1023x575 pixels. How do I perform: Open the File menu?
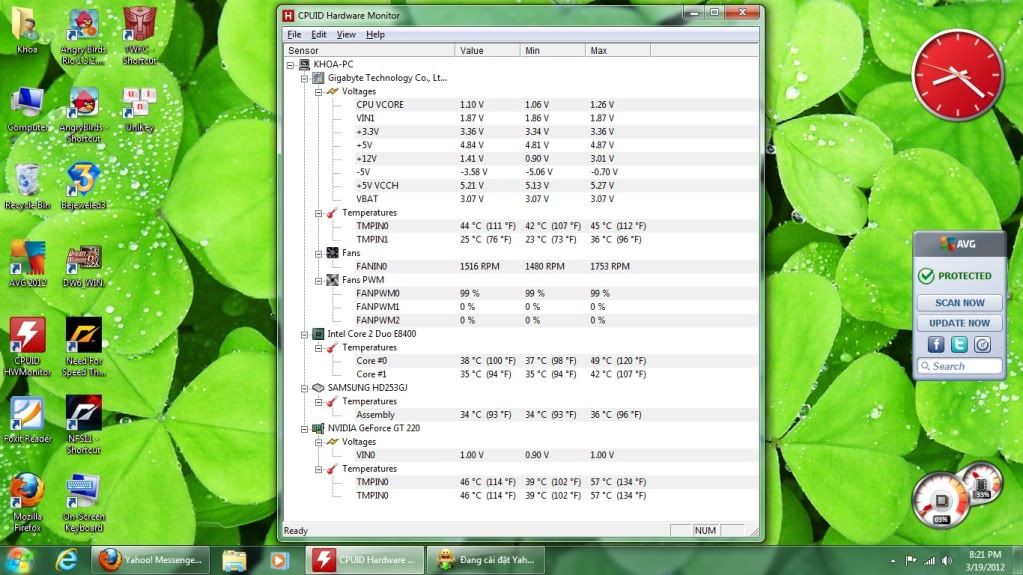coord(294,35)
